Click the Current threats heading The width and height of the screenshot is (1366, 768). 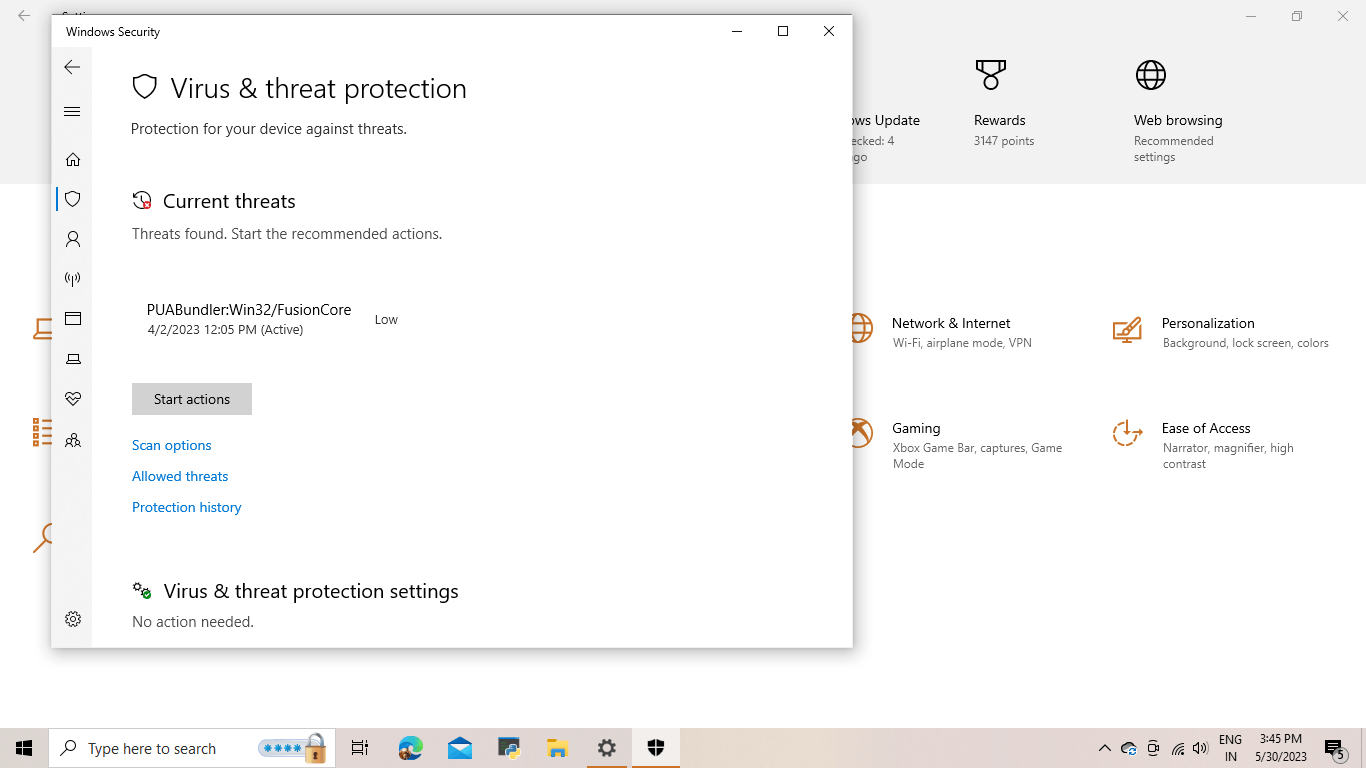tap(229, 201)
